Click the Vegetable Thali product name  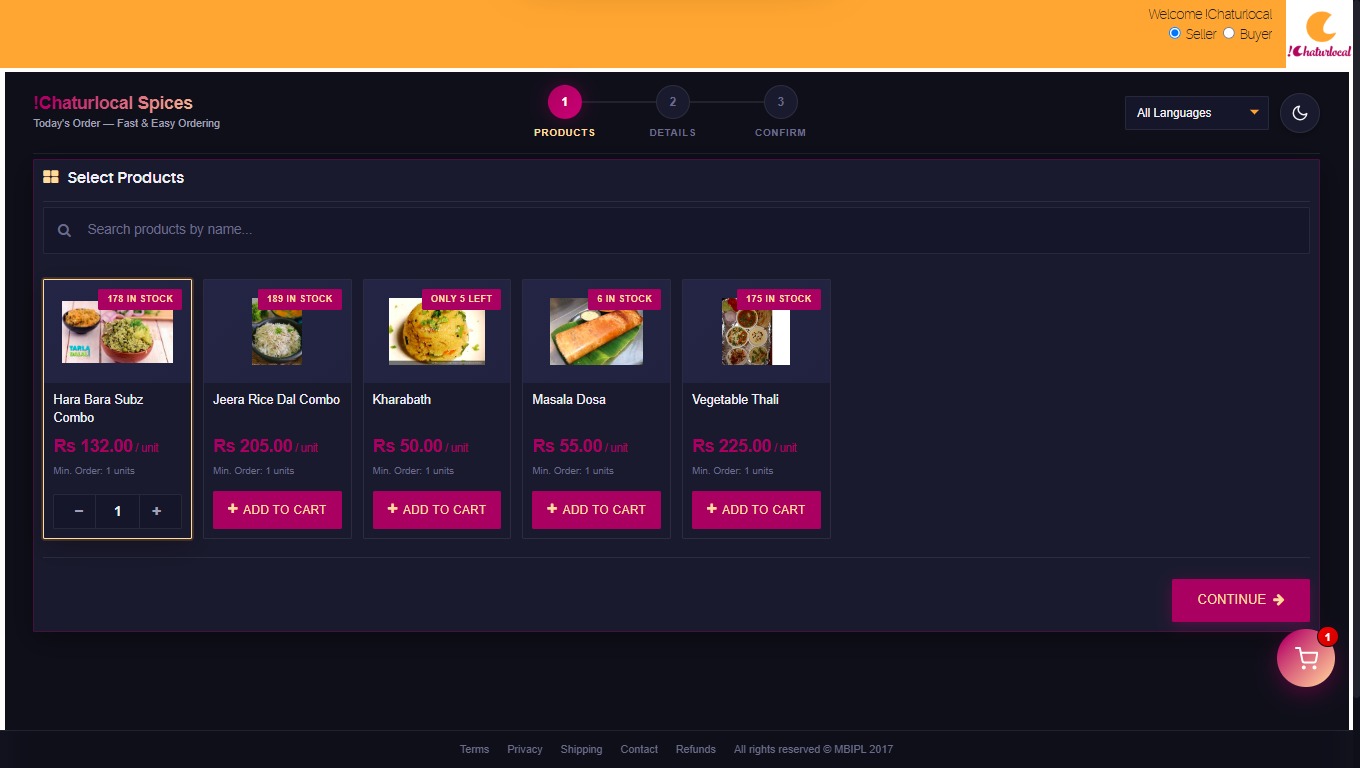point(735,399)
